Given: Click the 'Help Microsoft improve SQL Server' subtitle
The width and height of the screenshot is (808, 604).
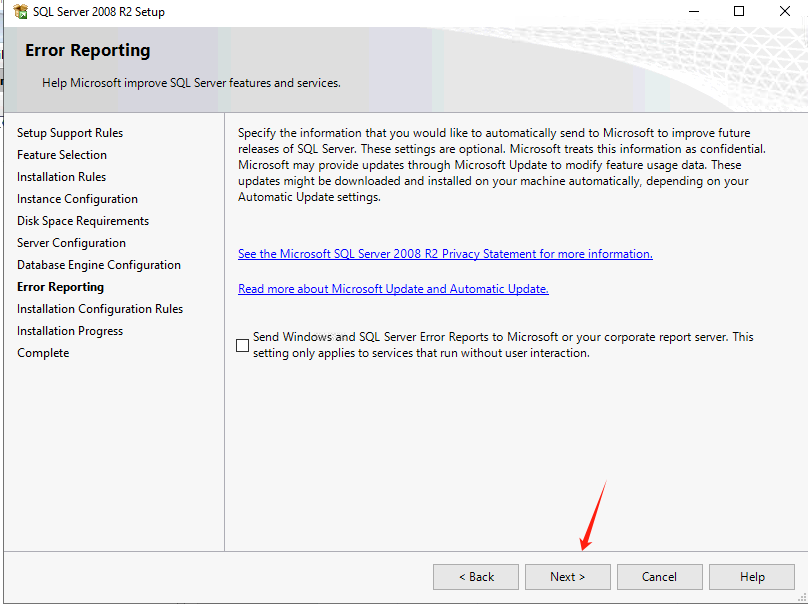Looking at the screenshot, I should [x=191, y=83].
